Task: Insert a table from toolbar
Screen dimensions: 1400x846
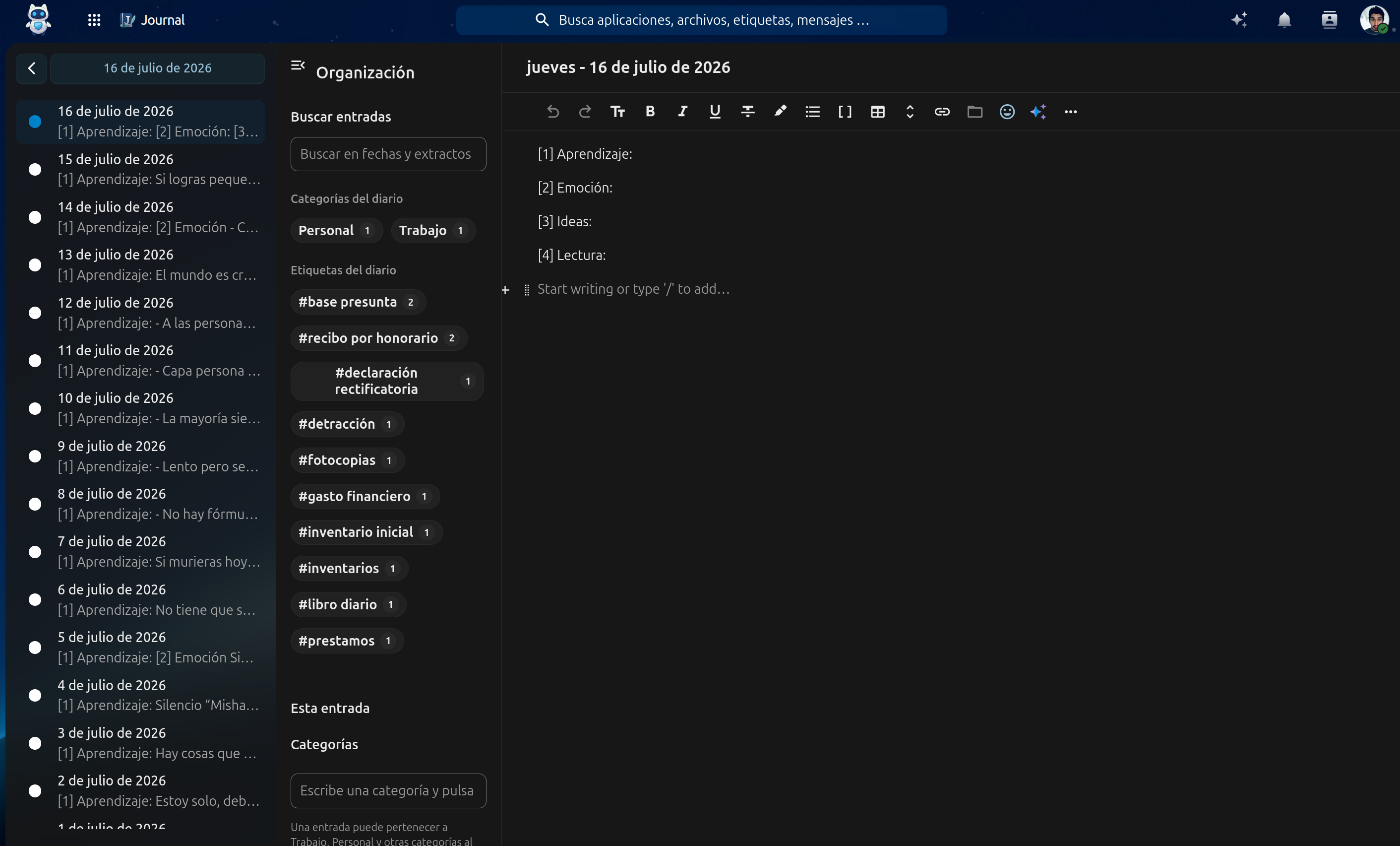Action: [x=878, y=112]
